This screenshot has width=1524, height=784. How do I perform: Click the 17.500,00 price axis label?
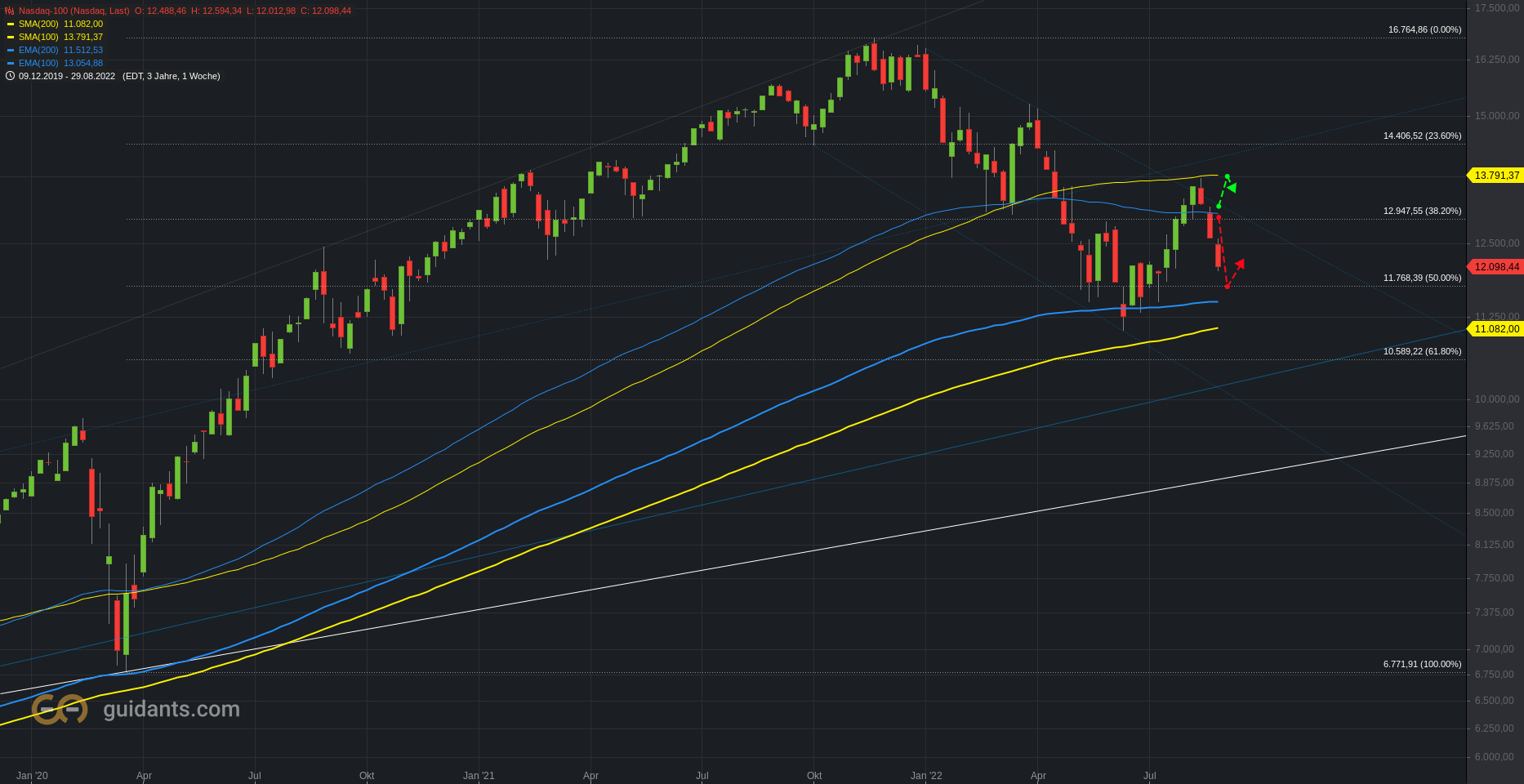click(1497, 8)
